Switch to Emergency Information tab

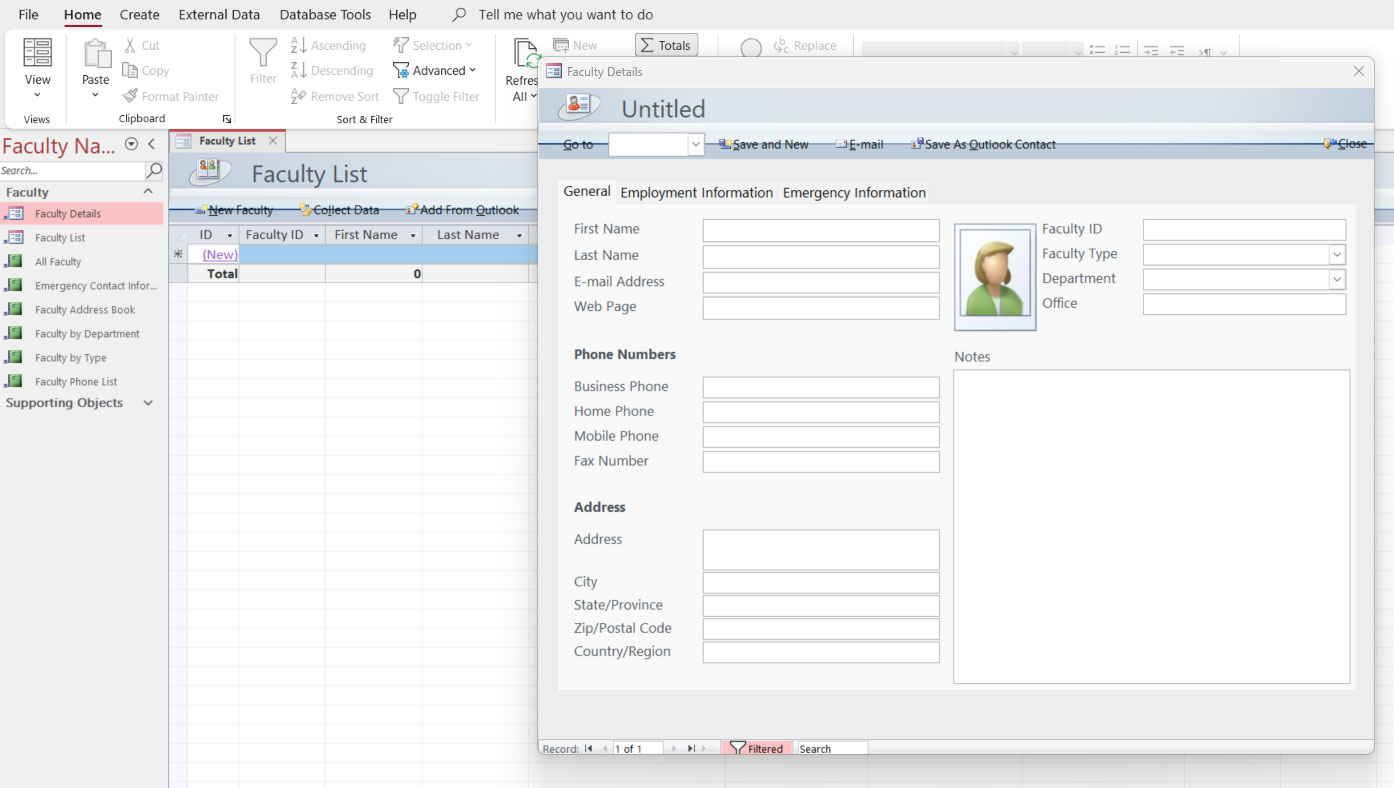[854, 193]
